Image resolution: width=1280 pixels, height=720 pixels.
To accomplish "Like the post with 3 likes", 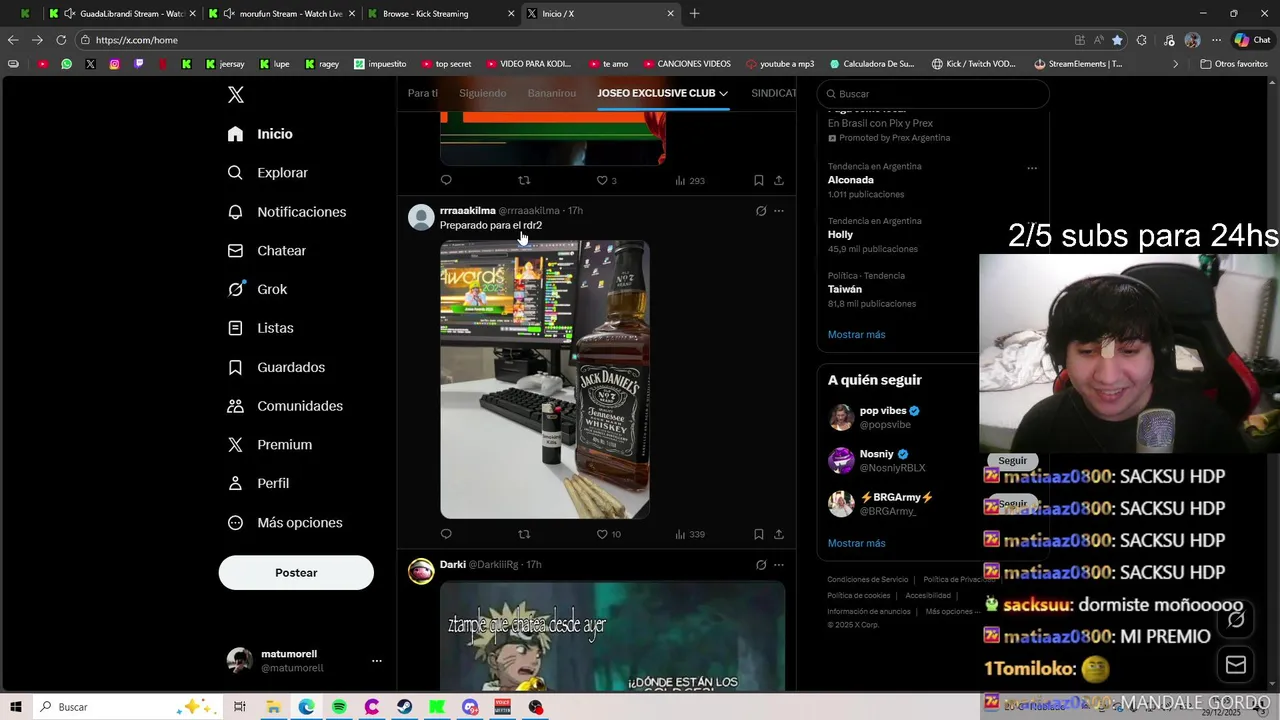I will pos(606,180).
